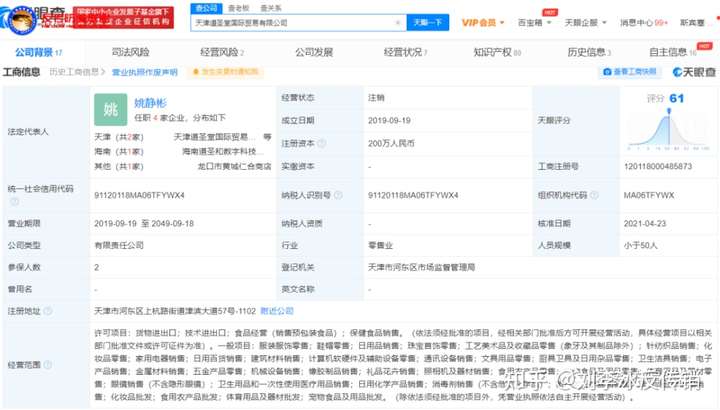Switch to the 司法风险 tab
This screenshot has width=720, height=410.
tap(131, 52)
